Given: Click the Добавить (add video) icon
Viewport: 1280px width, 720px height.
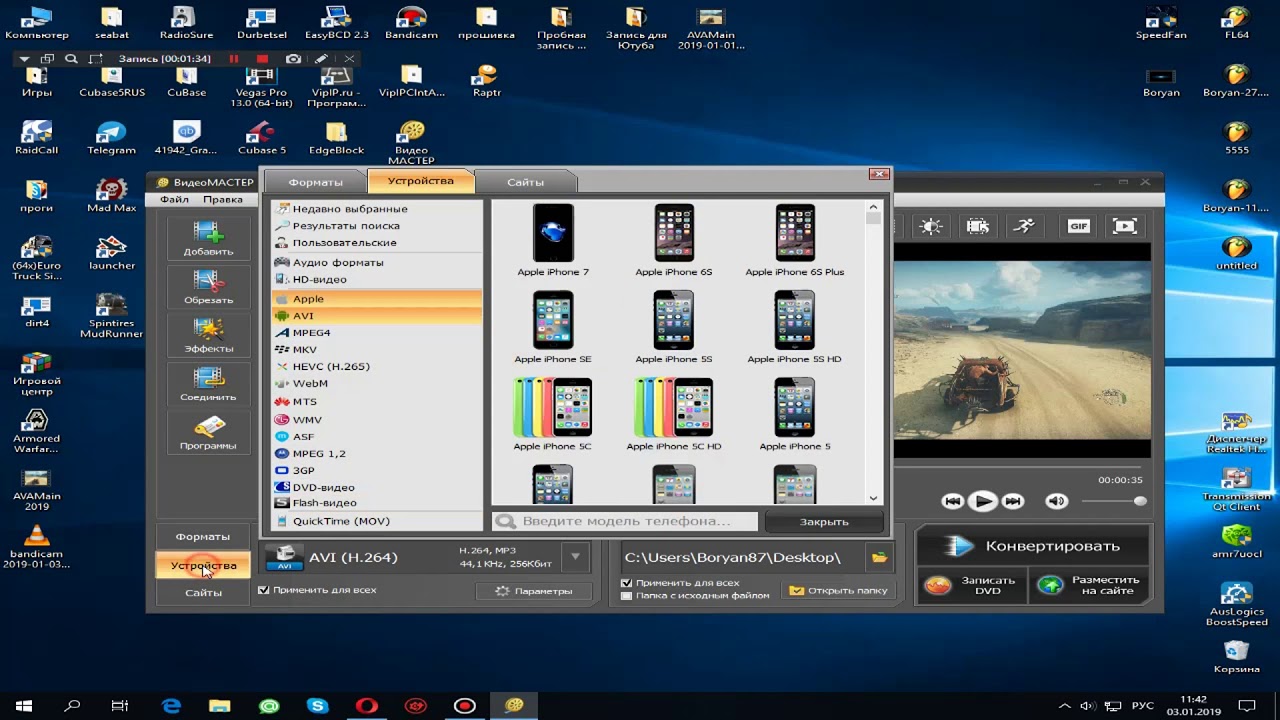Looking at the screenshot, I should pos(208,239).
